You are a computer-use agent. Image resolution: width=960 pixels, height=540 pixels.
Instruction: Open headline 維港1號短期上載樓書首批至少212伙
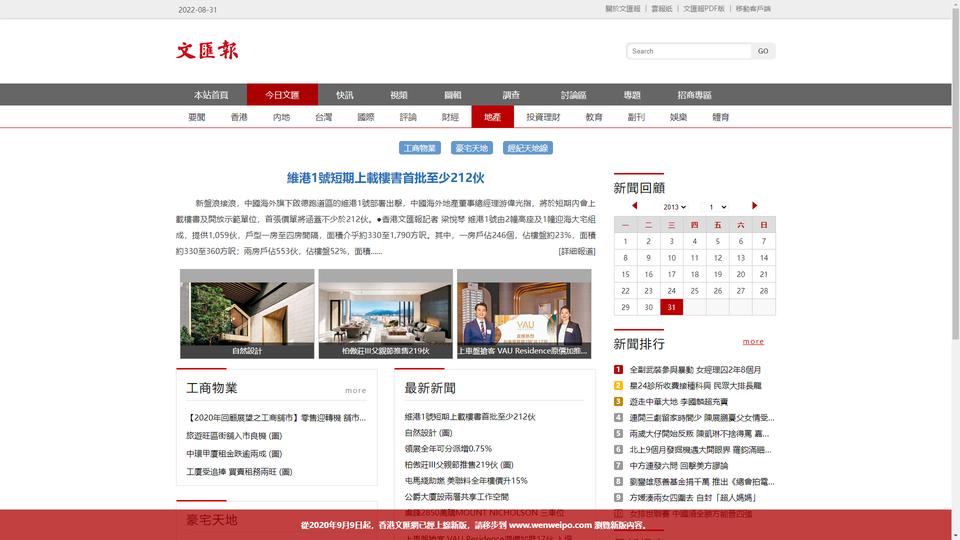(386, 178)
